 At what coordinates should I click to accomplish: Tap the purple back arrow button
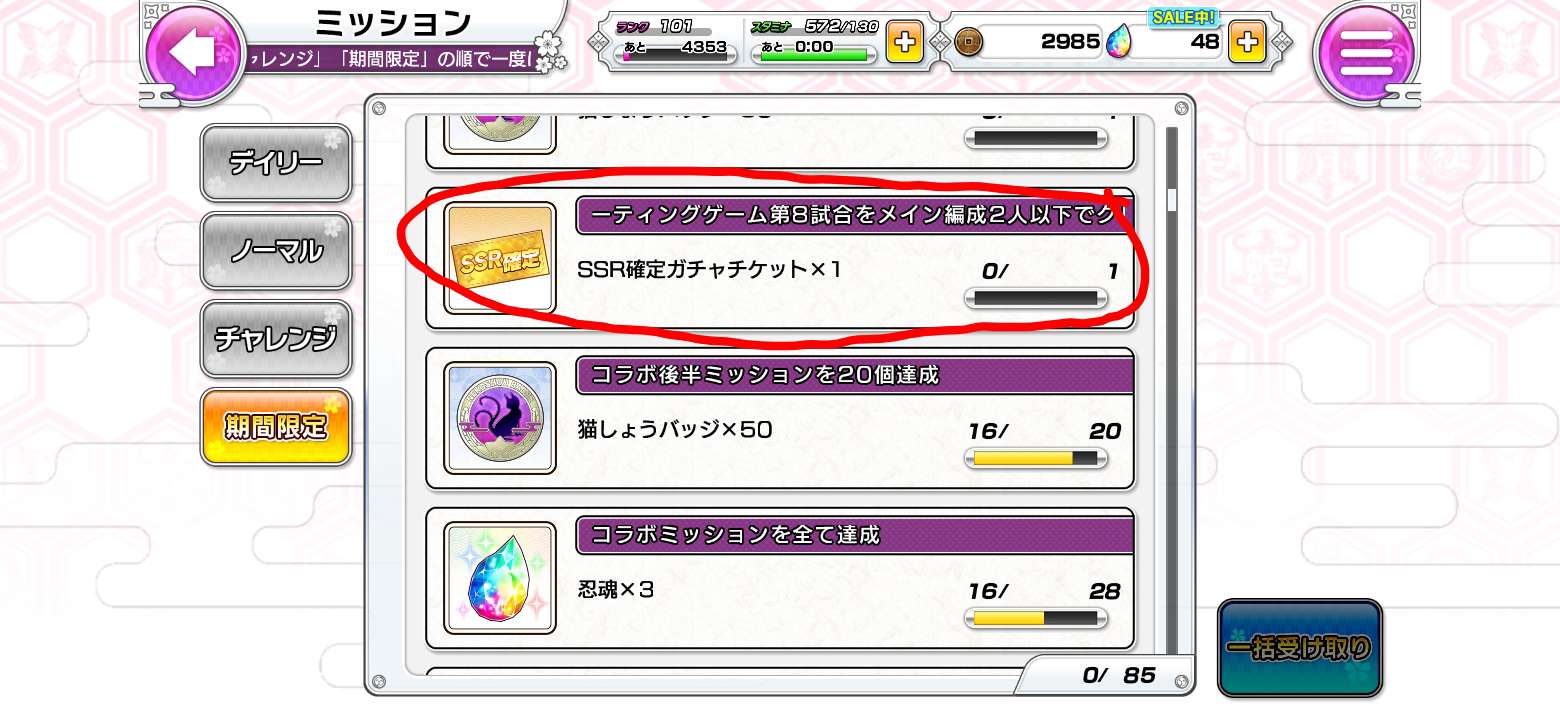point(193,54)
